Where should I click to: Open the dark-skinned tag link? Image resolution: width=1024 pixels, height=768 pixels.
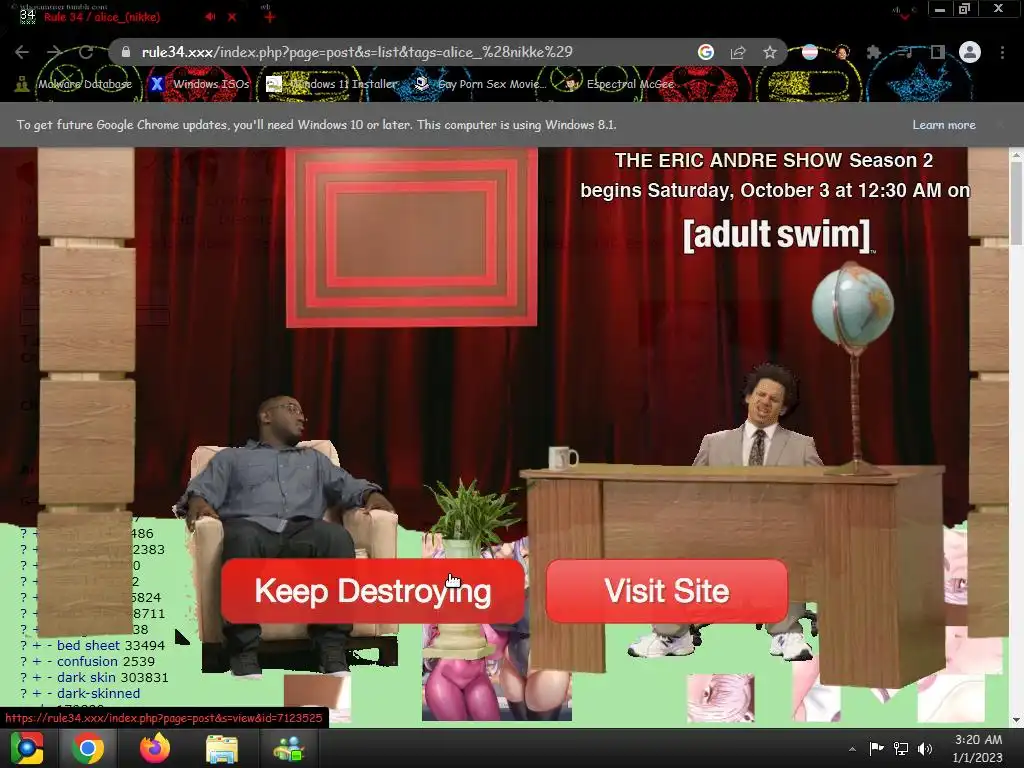(x=99, y=694)
